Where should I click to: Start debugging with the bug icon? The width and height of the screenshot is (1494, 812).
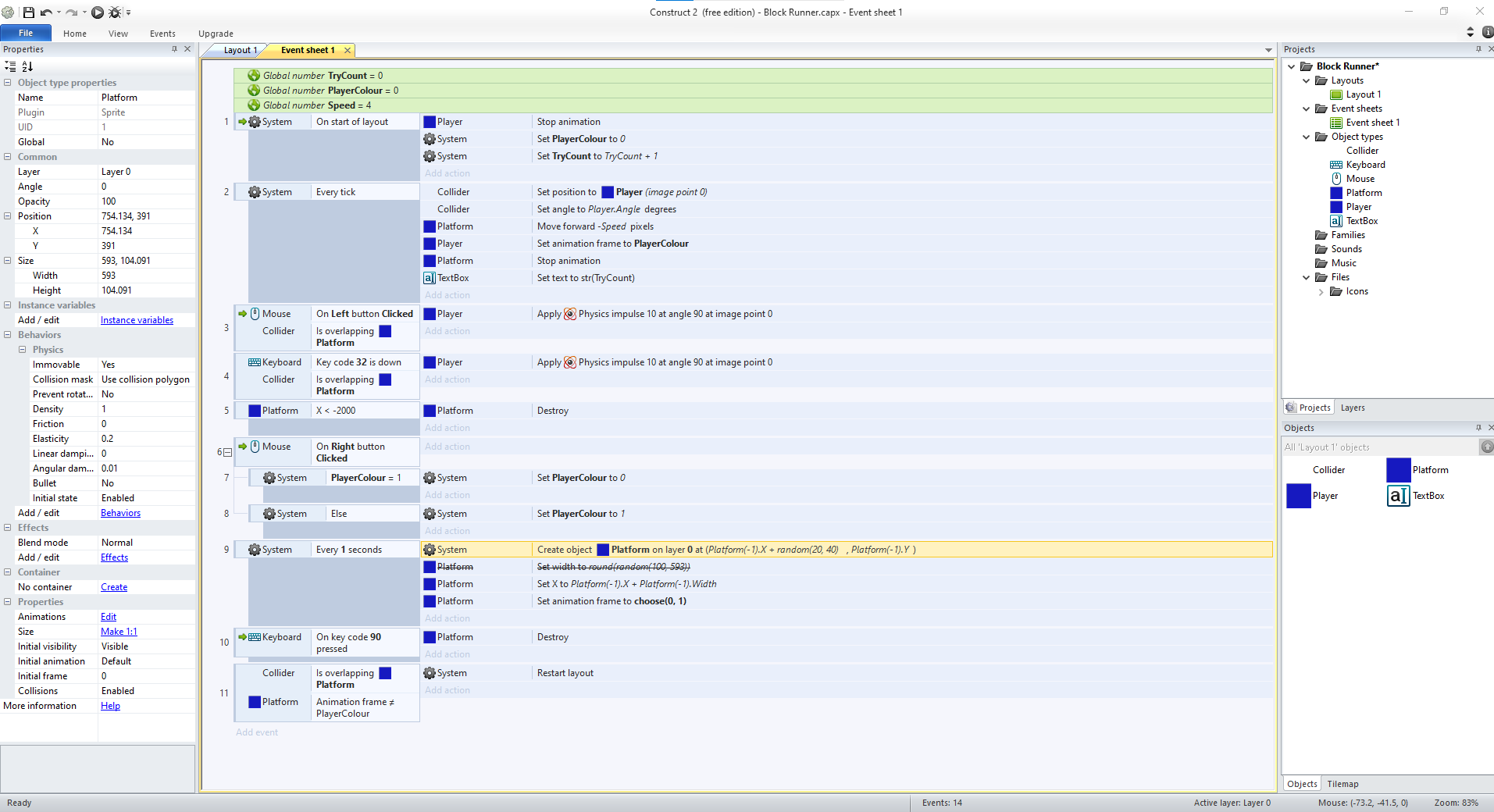click(115, 12)
